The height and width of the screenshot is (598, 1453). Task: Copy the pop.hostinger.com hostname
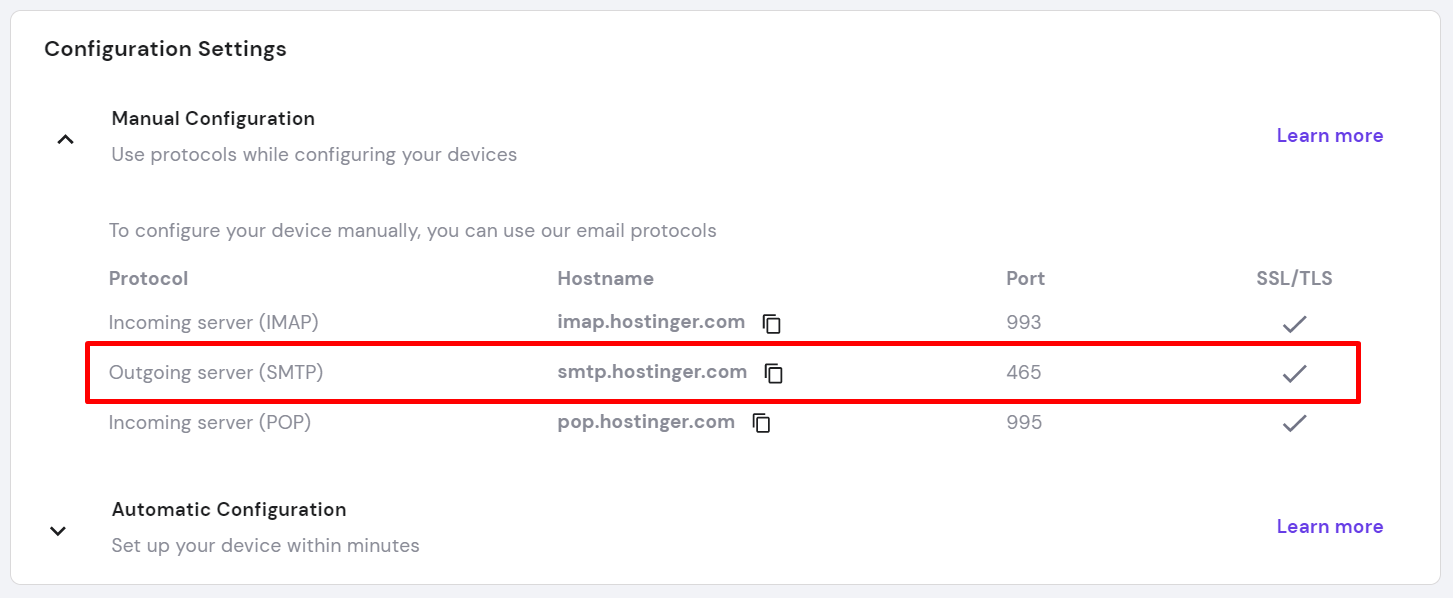[x=762, y=423]
